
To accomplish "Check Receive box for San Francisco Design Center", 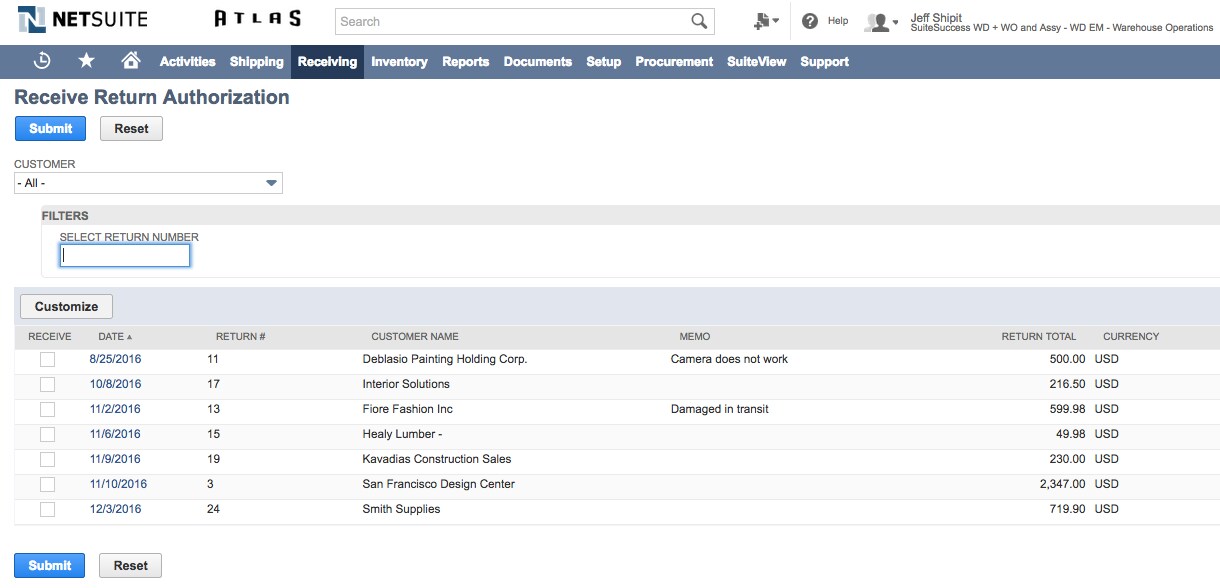I will 47,484.
